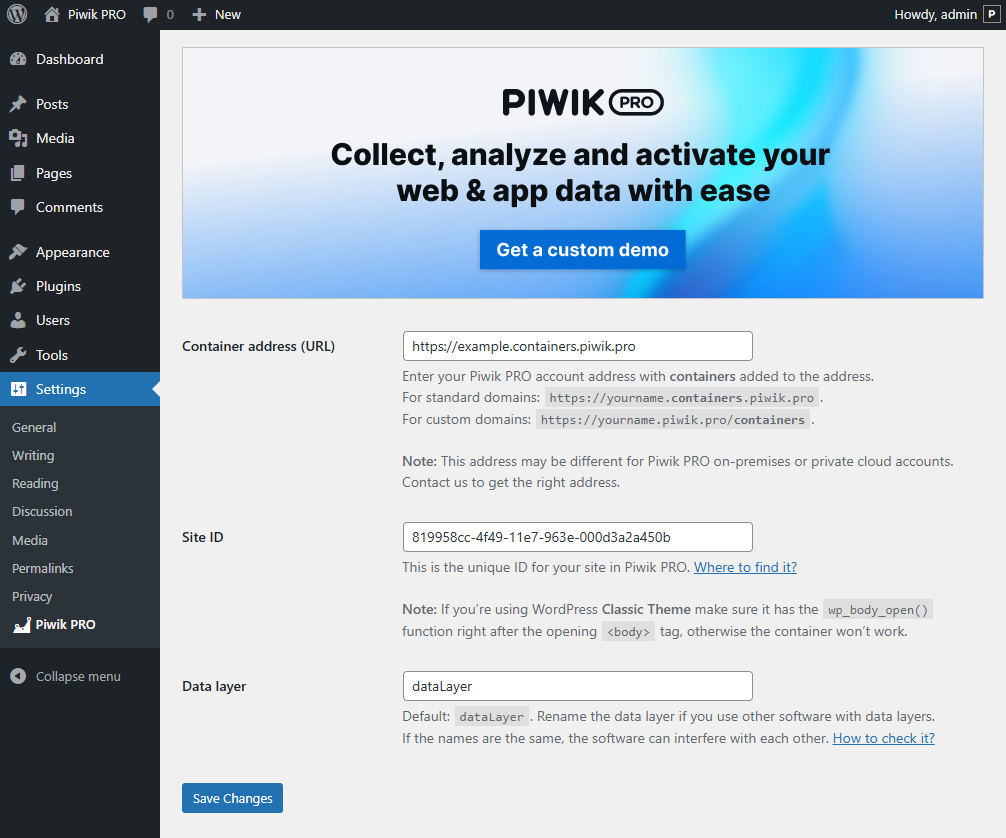Click the Dashboard gauge icon
1006x838 pixels.
point(19,59)
